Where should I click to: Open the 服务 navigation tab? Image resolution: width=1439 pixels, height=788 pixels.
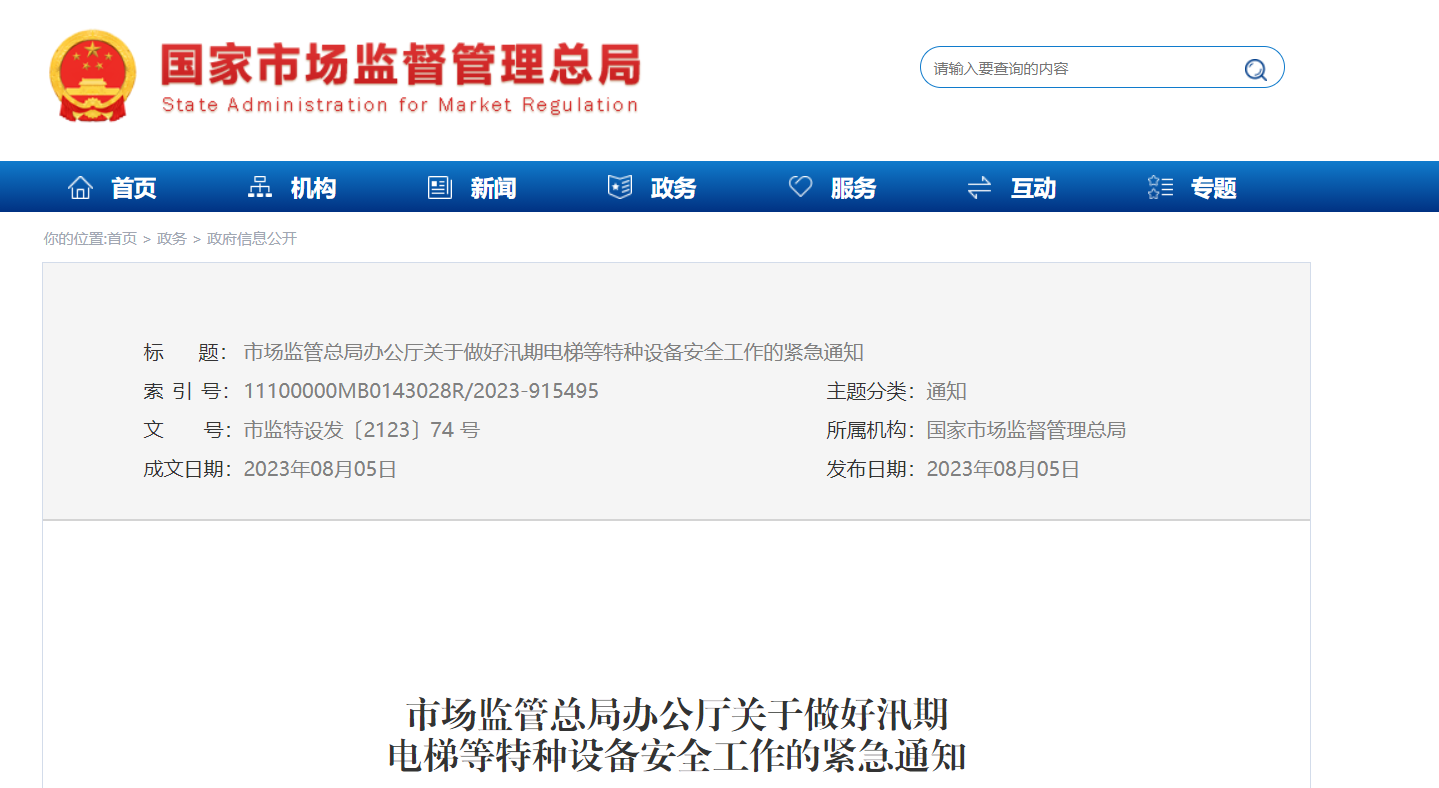853,188
